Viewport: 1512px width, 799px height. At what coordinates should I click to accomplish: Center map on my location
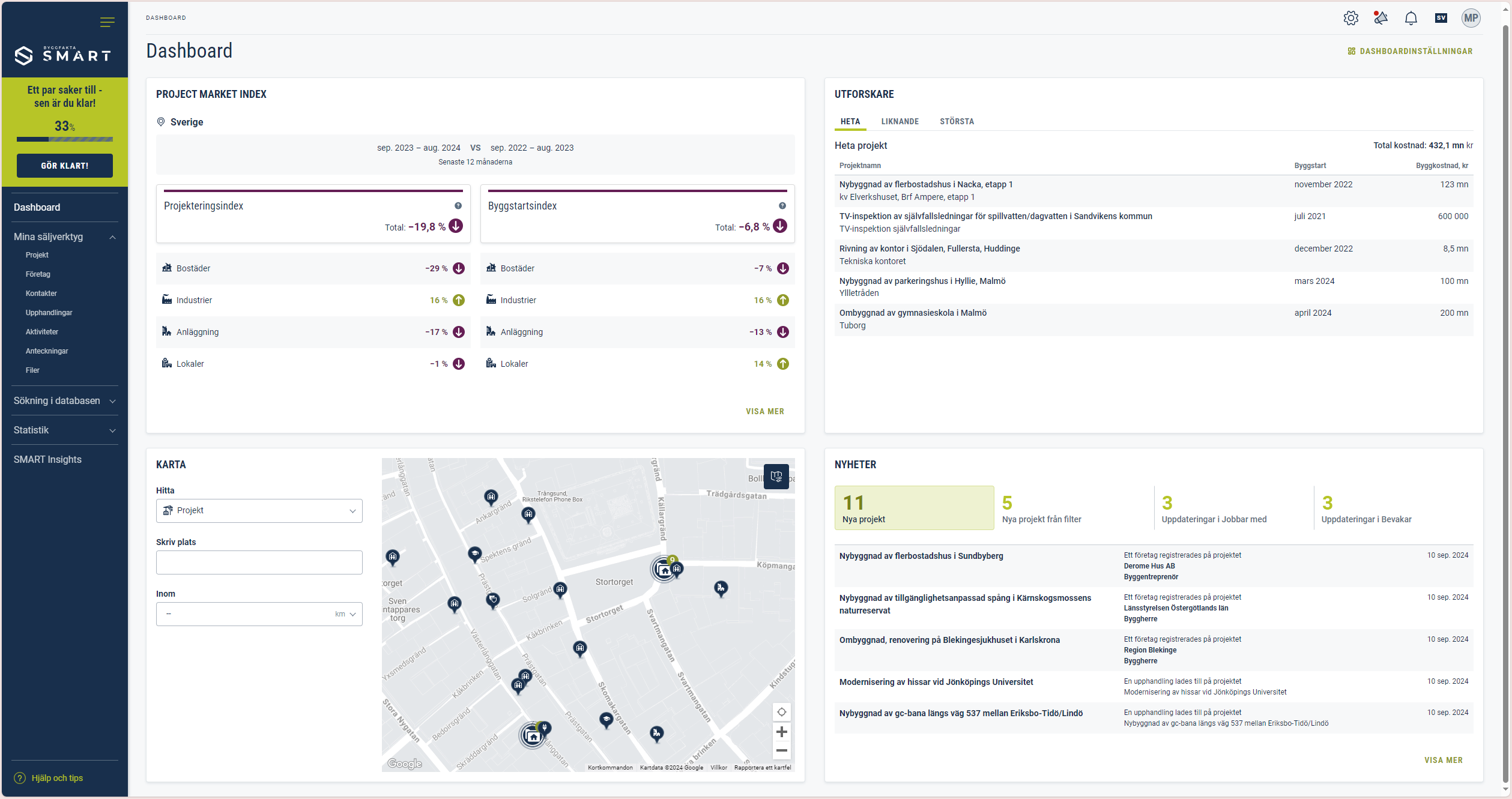[x=781, y=712]
